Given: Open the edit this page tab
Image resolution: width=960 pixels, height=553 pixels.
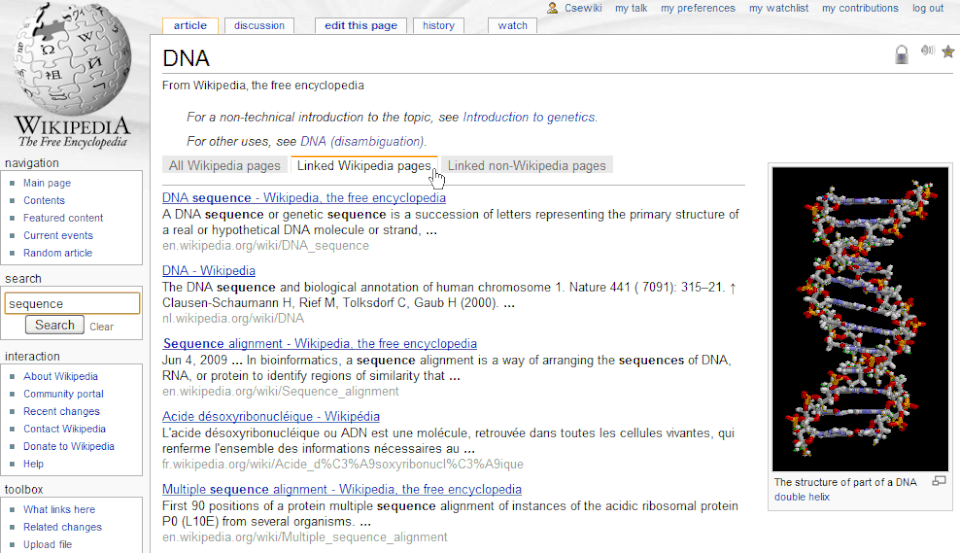Looking at the screenshot, I should [x=360, y=26].
